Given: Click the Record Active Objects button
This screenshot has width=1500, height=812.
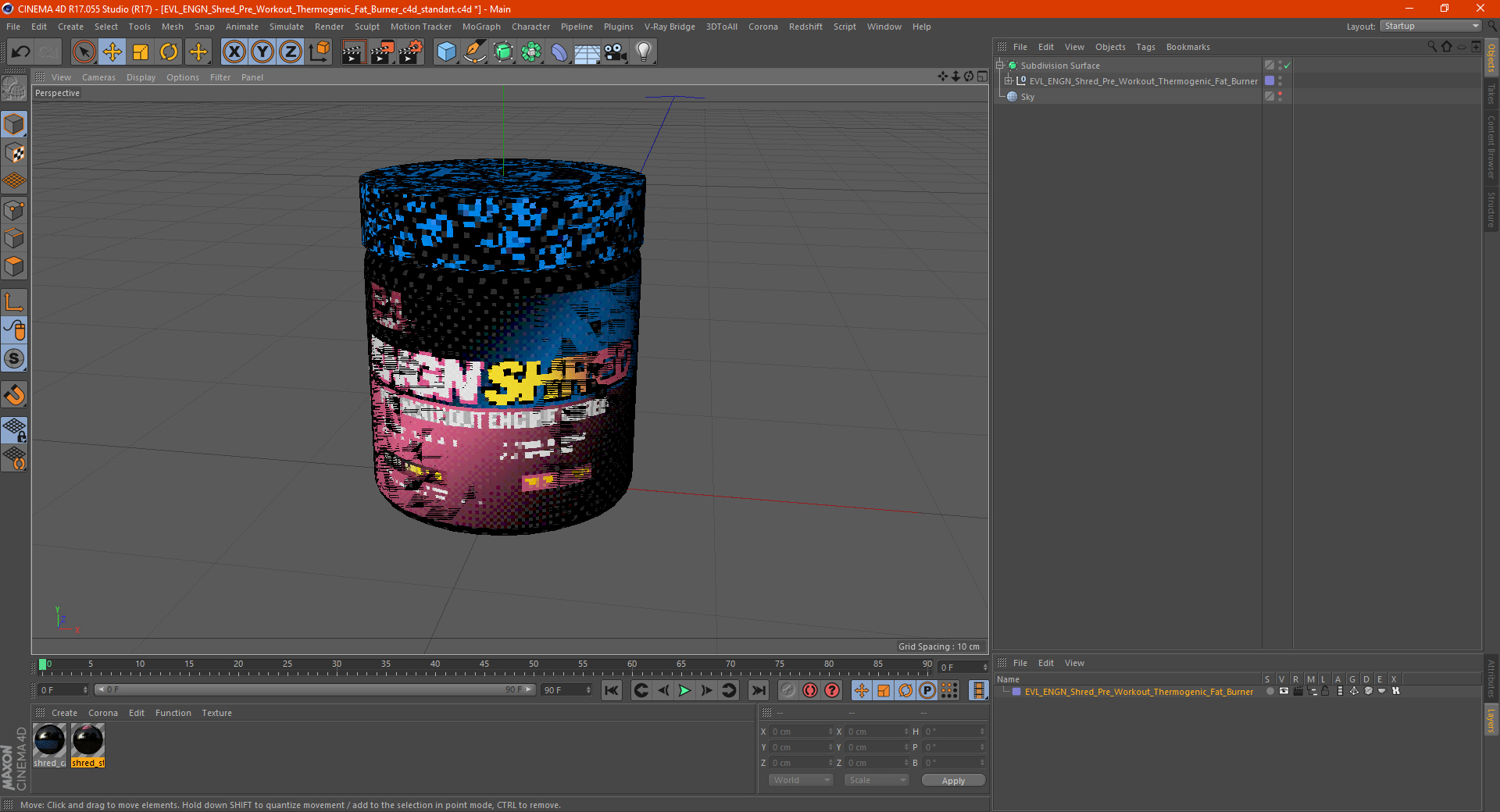Looking at the screenshot, I should (788, 690).
